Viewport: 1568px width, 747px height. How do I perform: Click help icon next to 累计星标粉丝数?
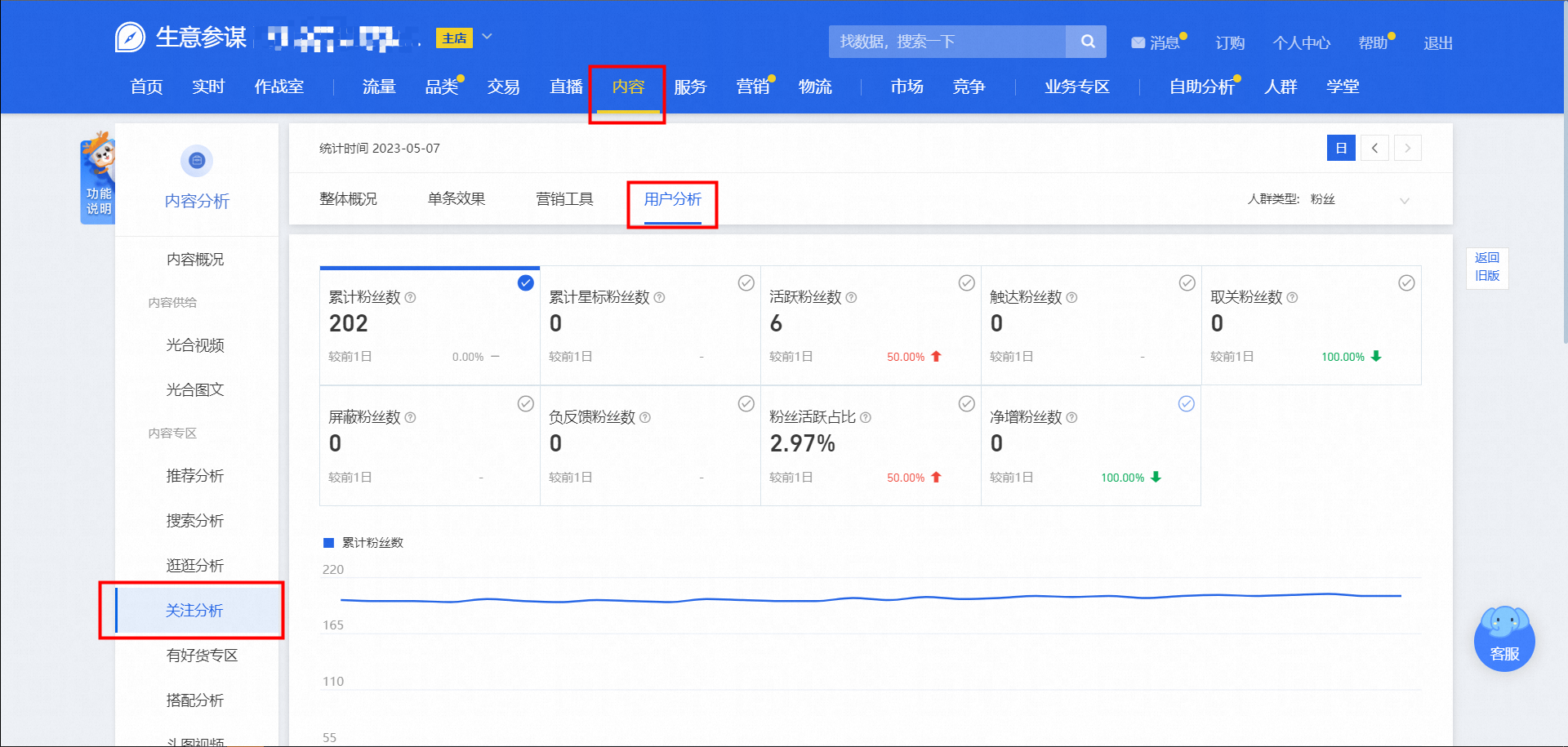(659, 298)
